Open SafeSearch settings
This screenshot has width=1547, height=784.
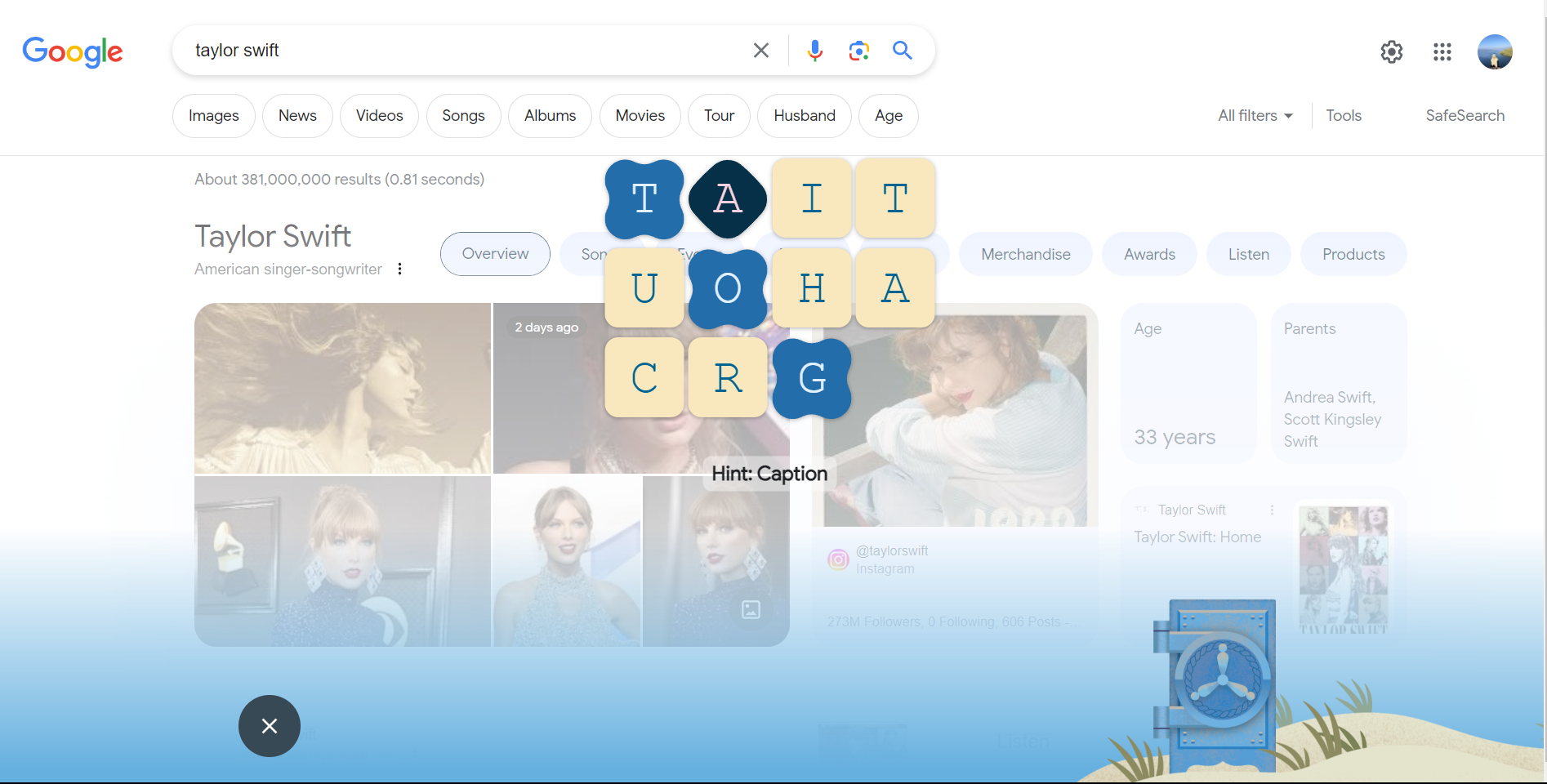click(1465, 116)
